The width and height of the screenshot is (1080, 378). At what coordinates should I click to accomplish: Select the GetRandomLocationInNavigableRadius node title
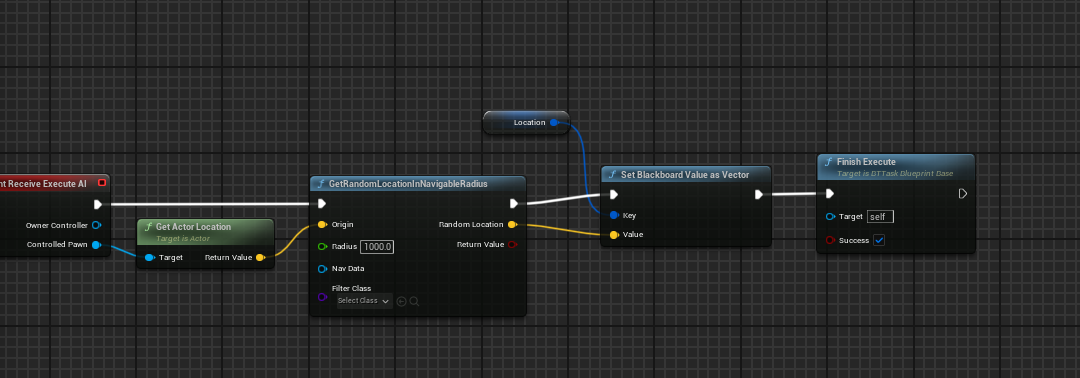click(x=408, y=184)
